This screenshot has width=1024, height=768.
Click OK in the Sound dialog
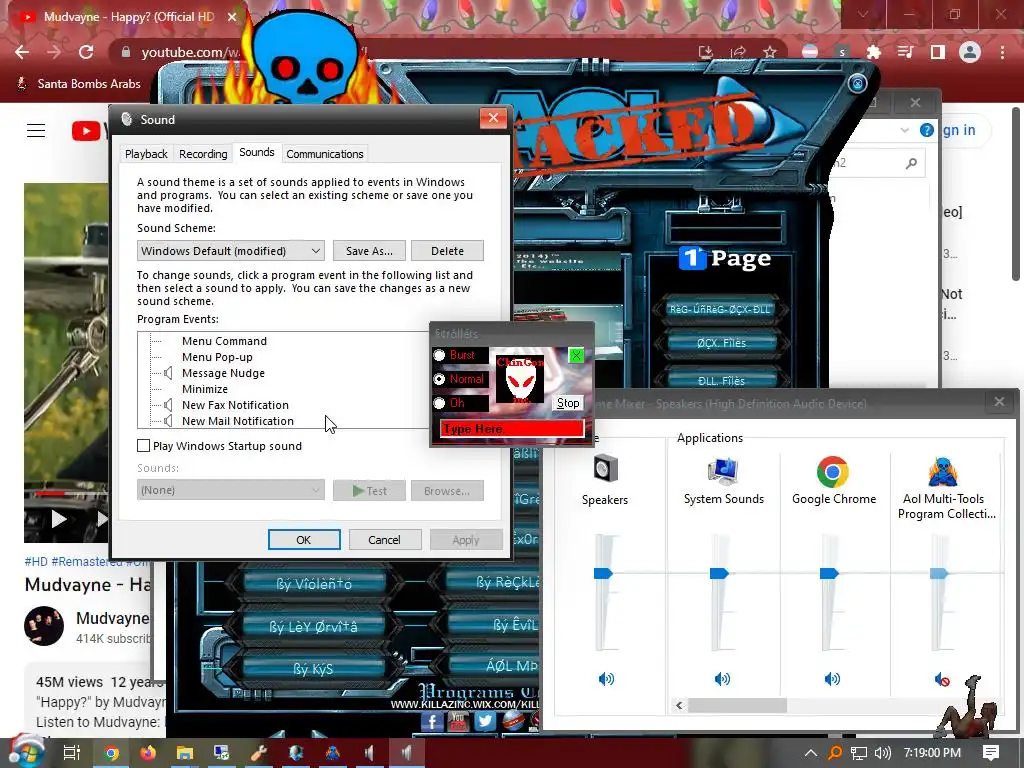[304, 539]
